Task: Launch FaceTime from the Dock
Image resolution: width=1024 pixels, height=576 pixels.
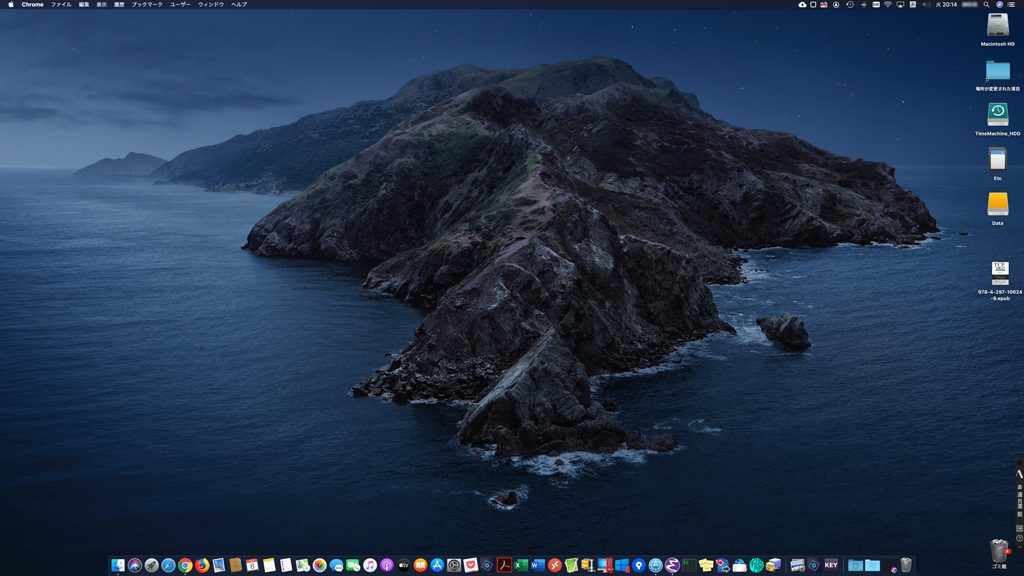Action: (353, 565)
